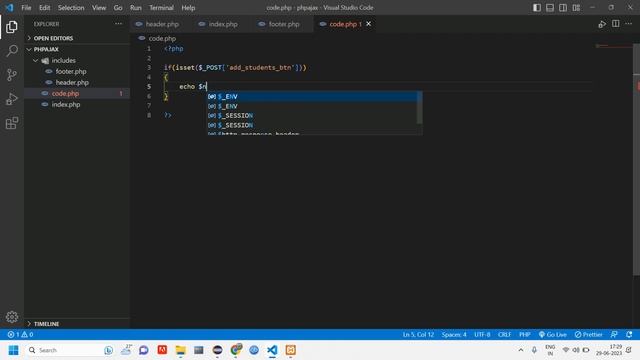Select code.php in the explorer tree

pyautogui.click(x=77, y=93)
